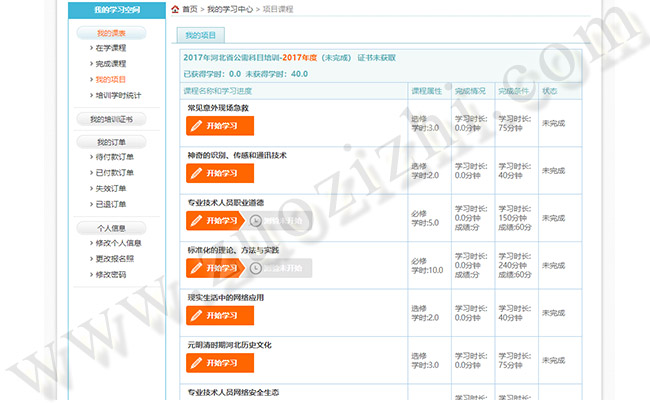Switch to the 我的项目 tab
The image size is (650, 403).
tap(200, 35)
